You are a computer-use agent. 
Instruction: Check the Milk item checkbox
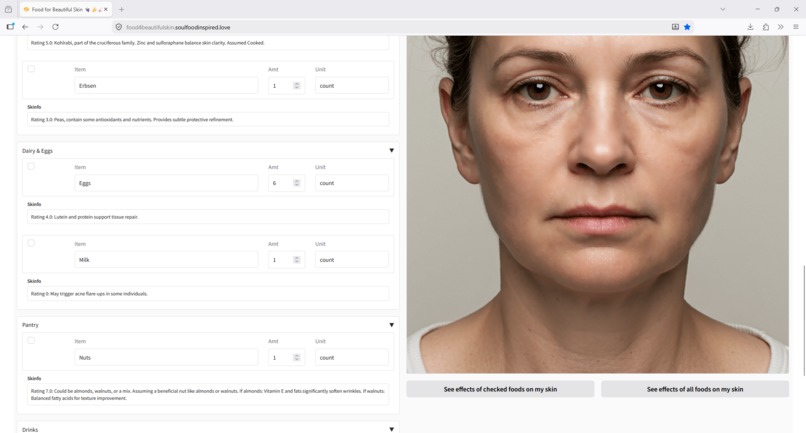coord(31,243)
